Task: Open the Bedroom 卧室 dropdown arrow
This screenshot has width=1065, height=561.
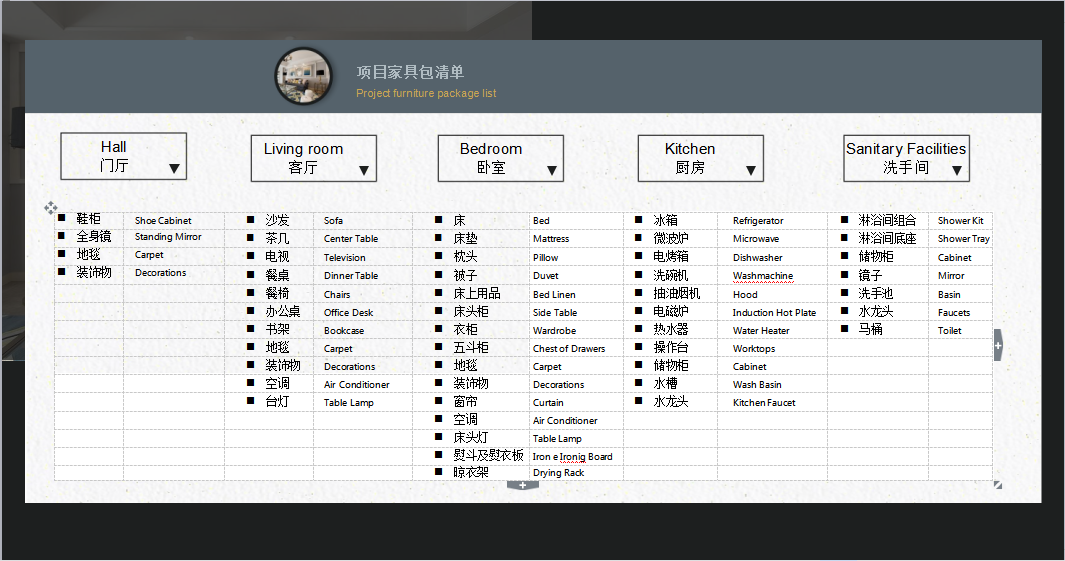Action: click(551, 171)
